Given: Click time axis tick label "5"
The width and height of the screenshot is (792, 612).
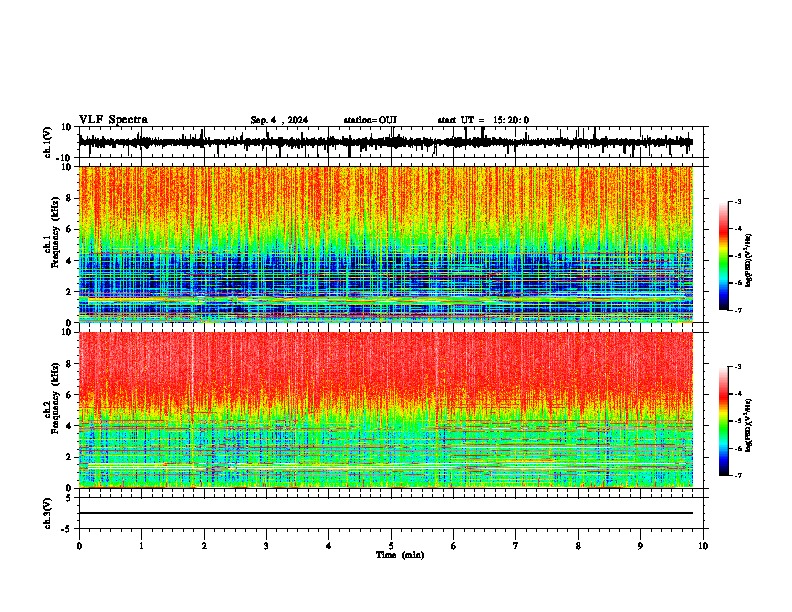Looking at the screenshot, I should [391, 546].
